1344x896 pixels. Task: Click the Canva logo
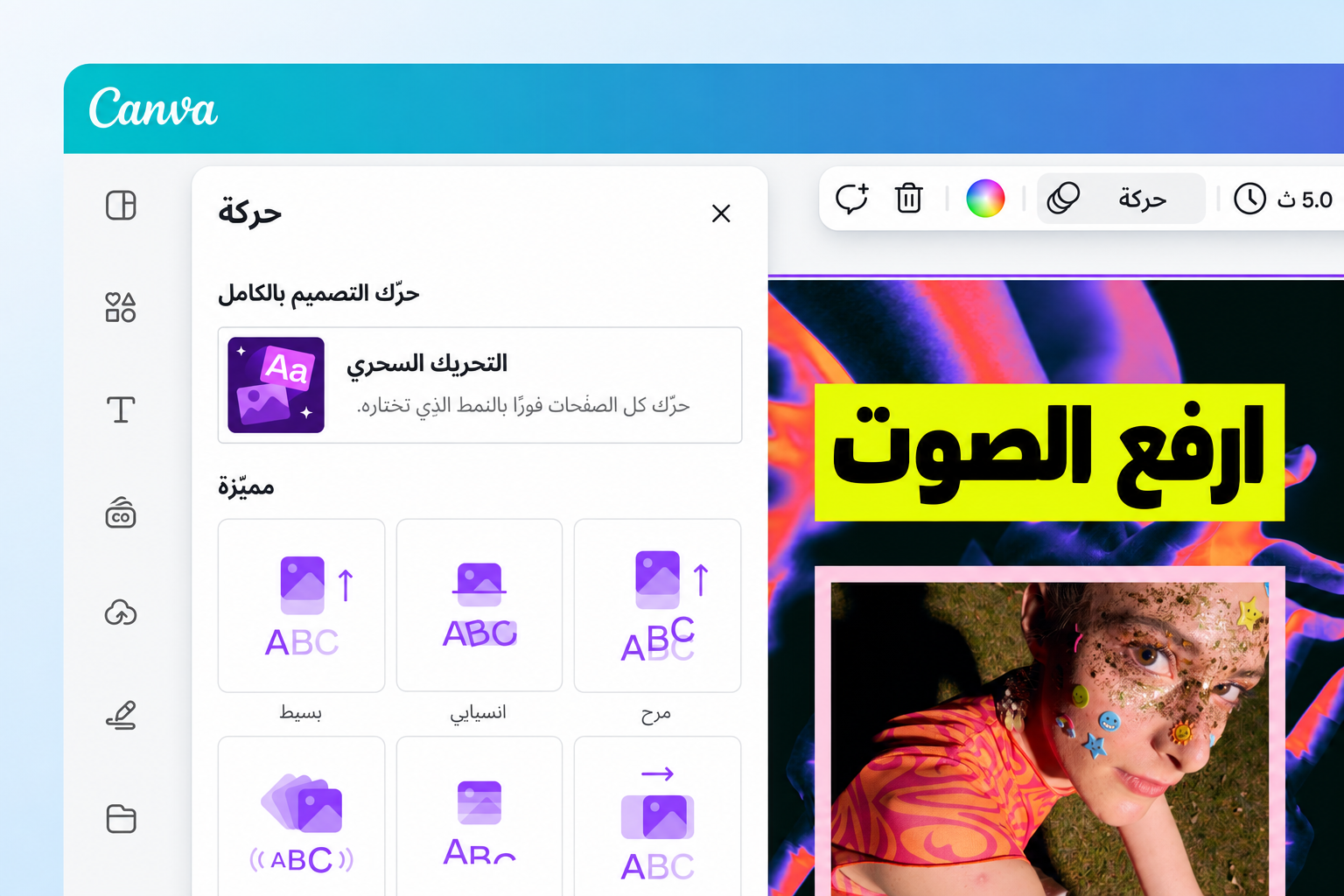tap(153, 108)
